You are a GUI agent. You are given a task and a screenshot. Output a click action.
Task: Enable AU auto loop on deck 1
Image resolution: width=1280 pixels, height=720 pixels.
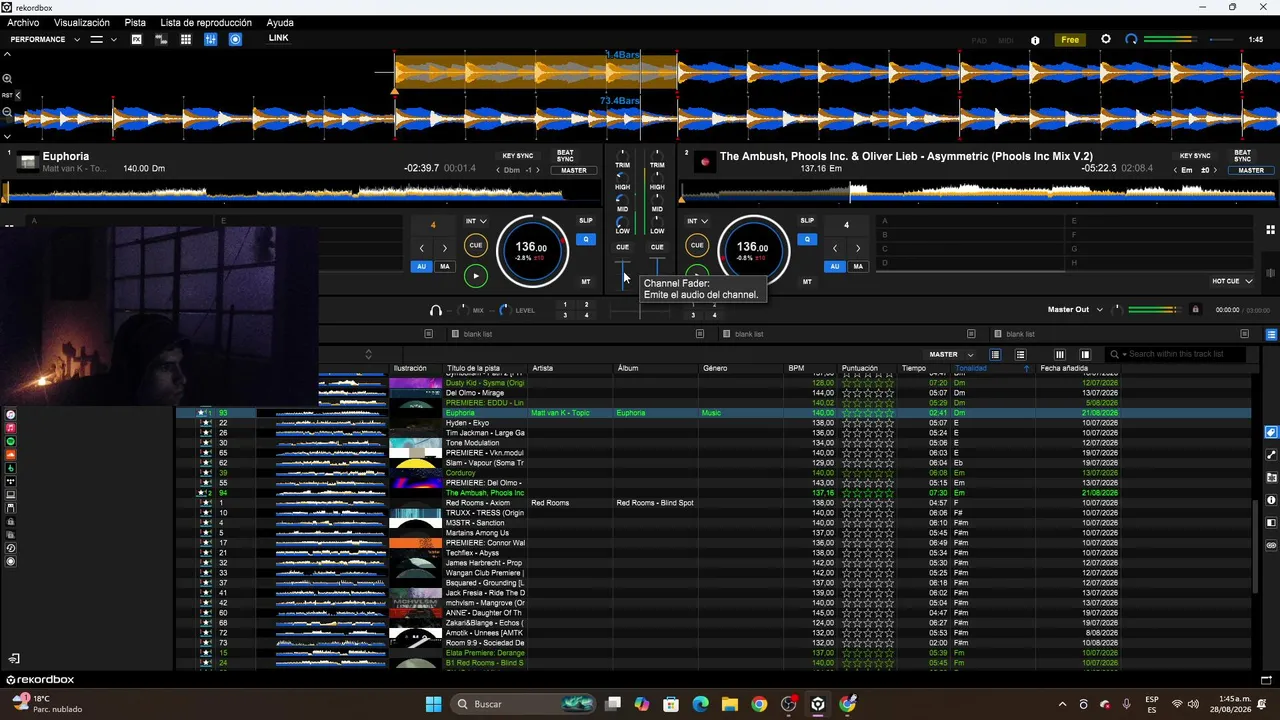click(421, 267)
